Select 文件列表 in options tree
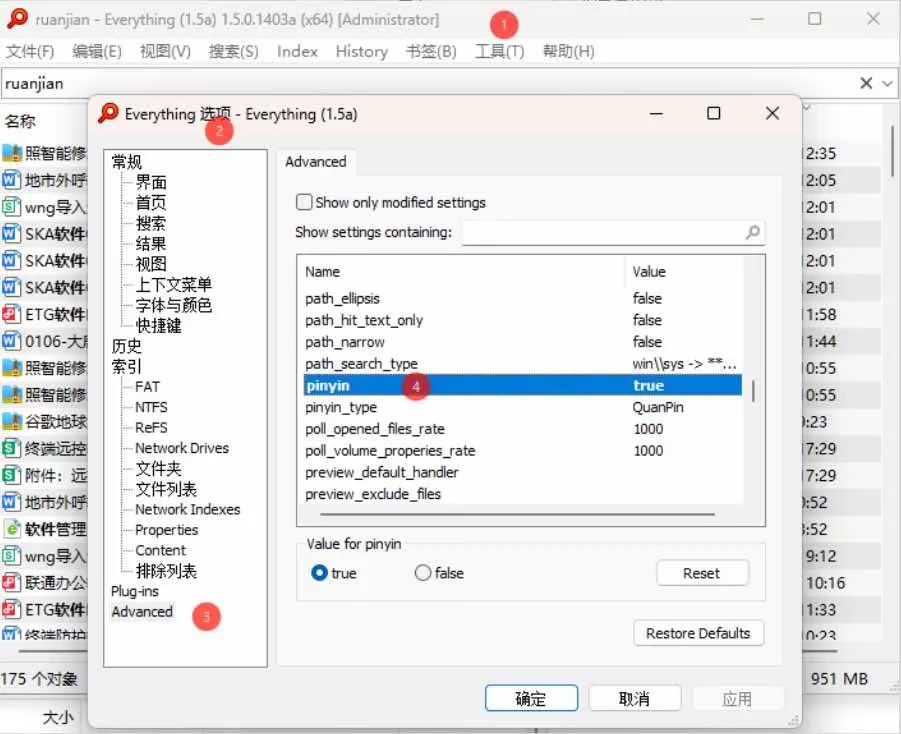 [166, 489]
